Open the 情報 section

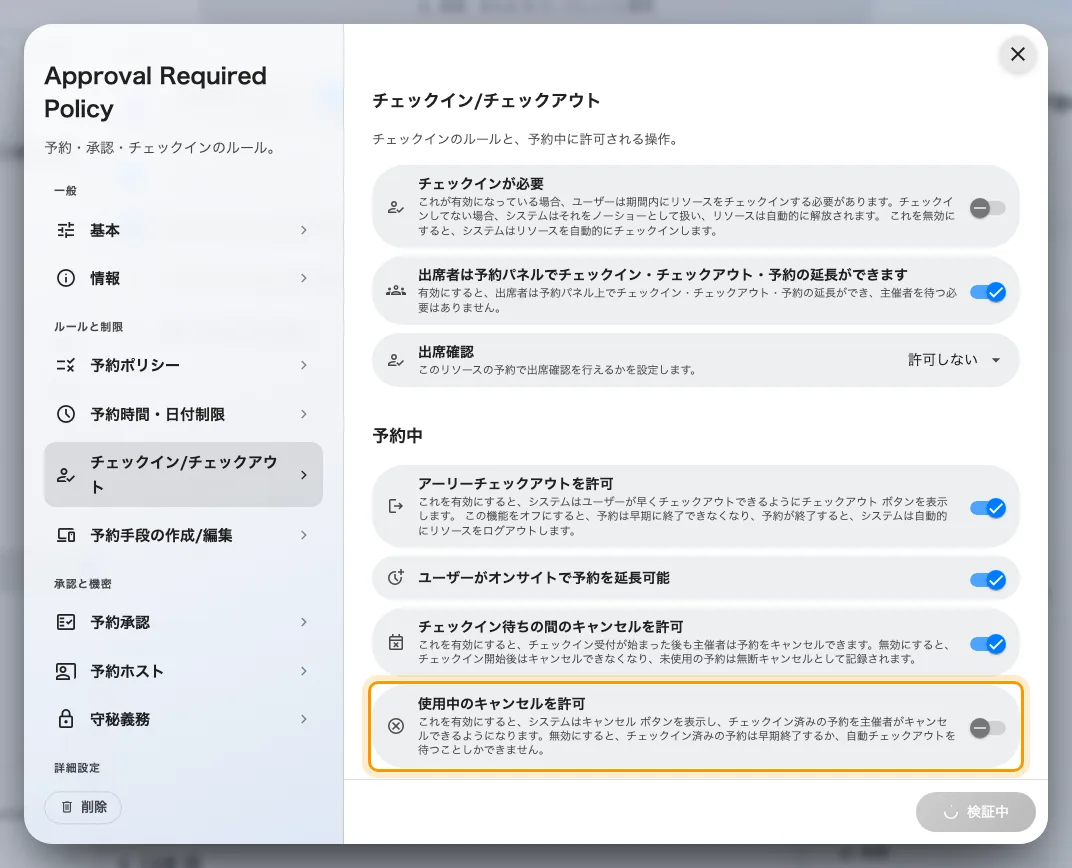(183, 278)
